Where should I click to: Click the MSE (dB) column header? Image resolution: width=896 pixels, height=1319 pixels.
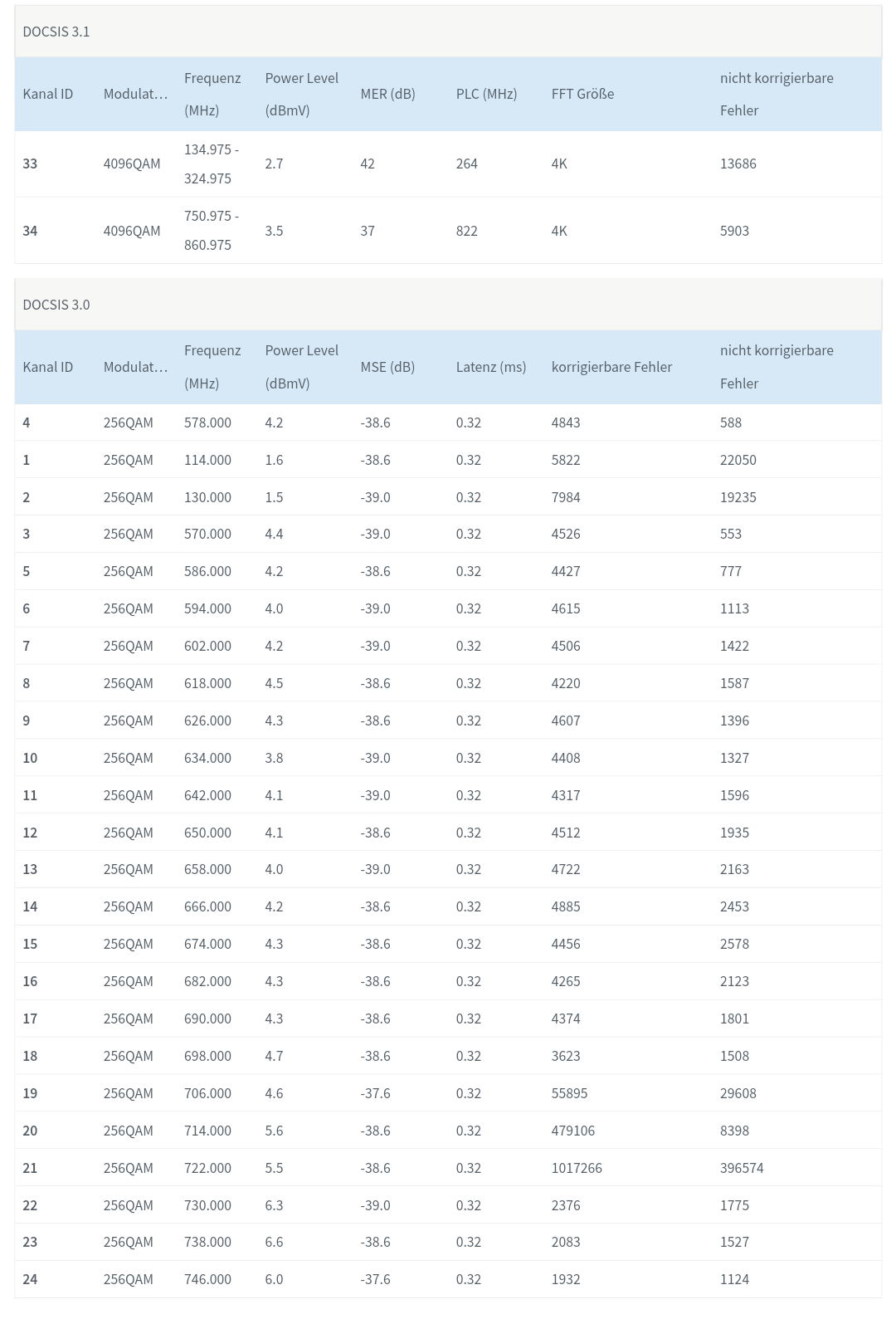(387, 367)
